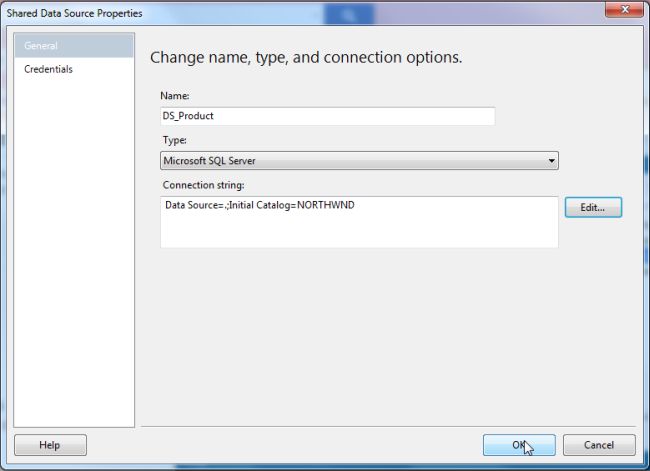The width and height of the screenshot is (650, 471).
Task: Click the heading "Change name, type, and connection options."
Action: pyautogui.click(x=306, y=57)
